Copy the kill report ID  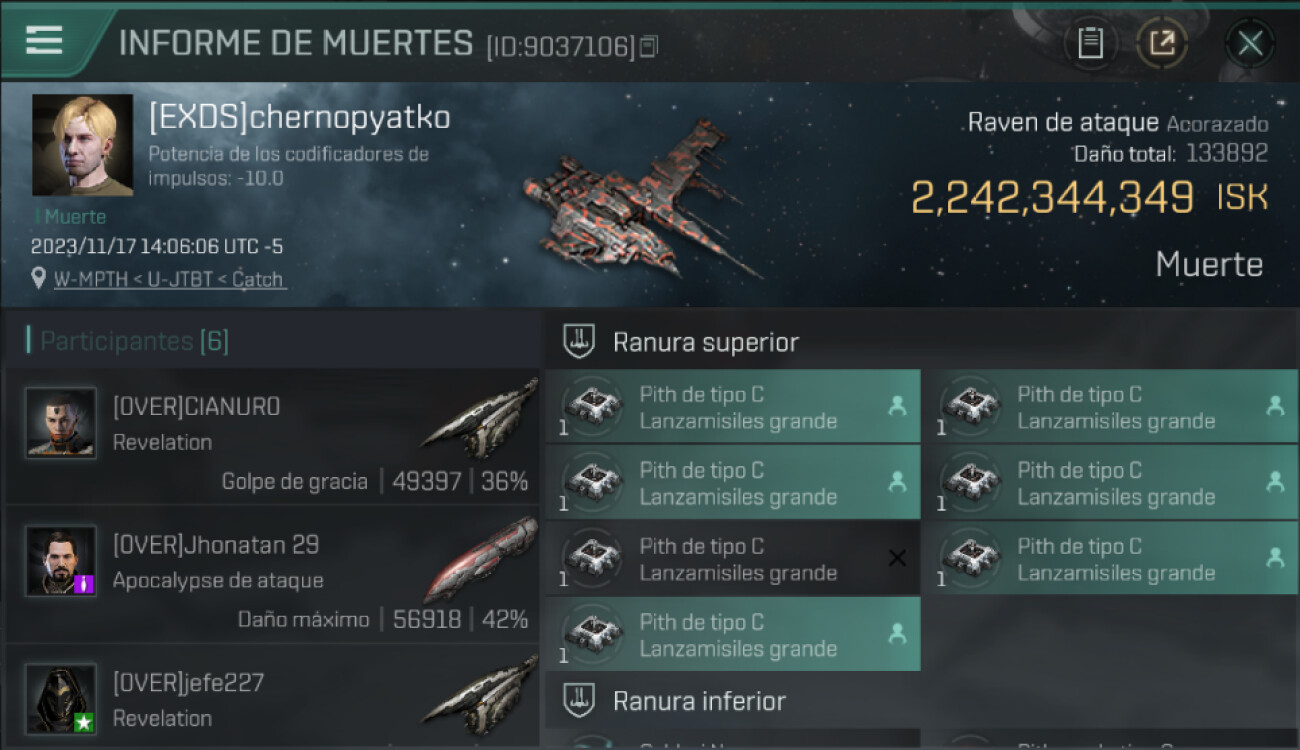click(649, 46)
